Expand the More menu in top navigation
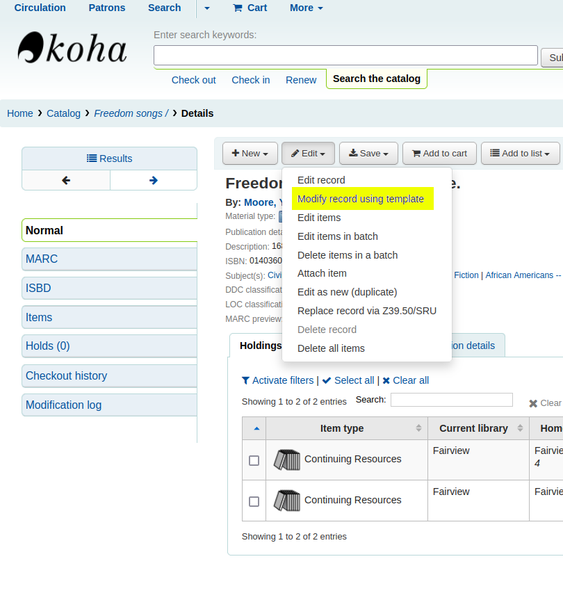Viewport: 563px width, 600px height. pos(306,8)
